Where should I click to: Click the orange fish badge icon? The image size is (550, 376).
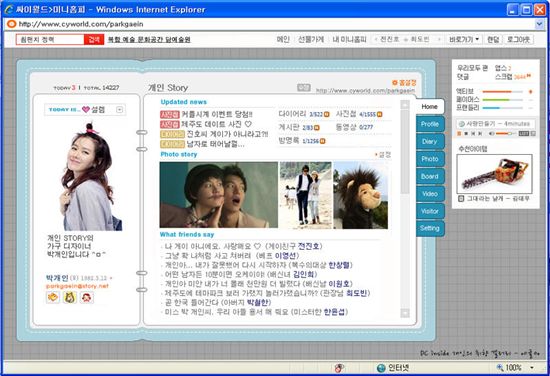(53, 297)
